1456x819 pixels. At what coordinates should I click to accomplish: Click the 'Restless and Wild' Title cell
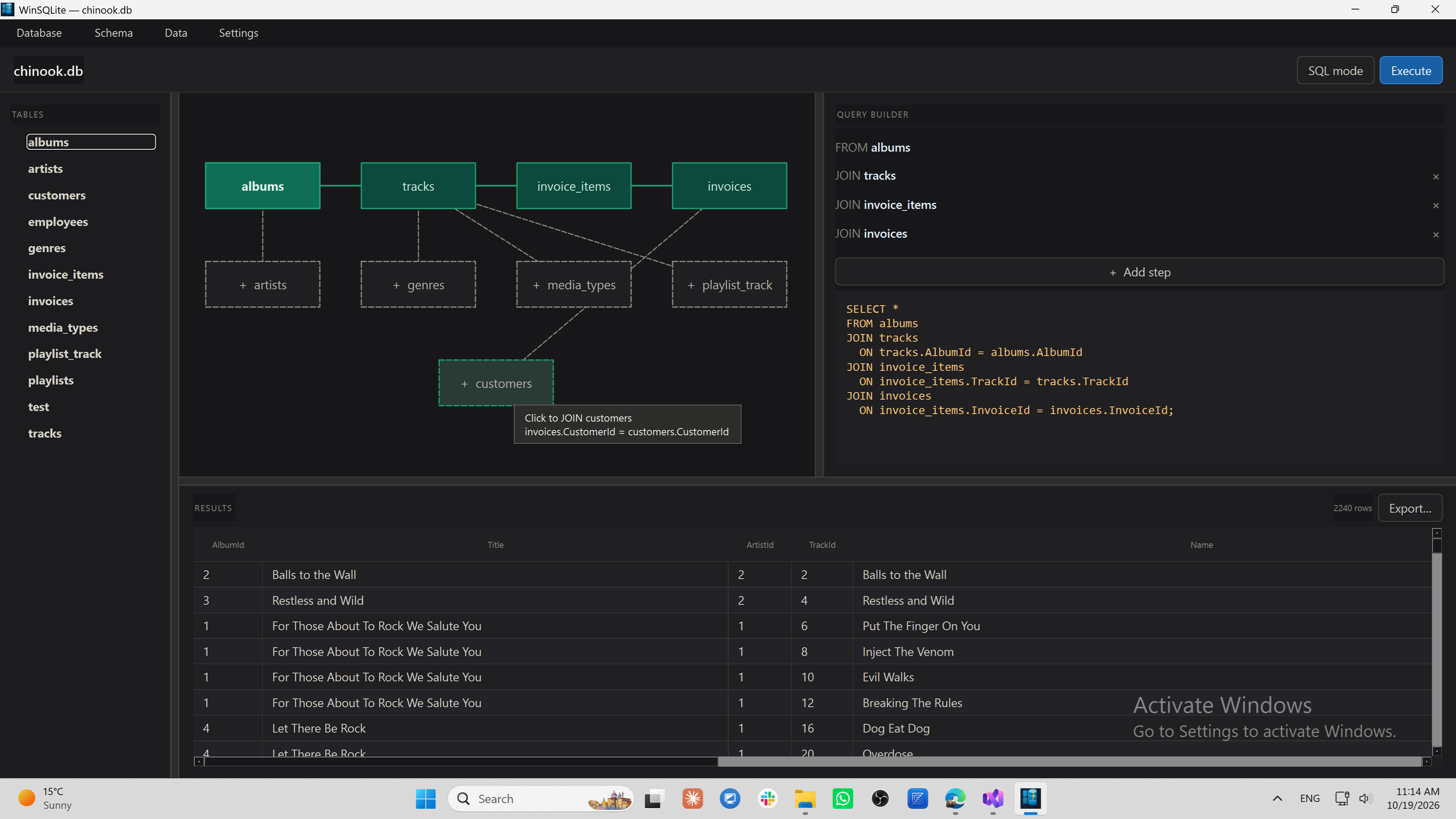[496, 600]
